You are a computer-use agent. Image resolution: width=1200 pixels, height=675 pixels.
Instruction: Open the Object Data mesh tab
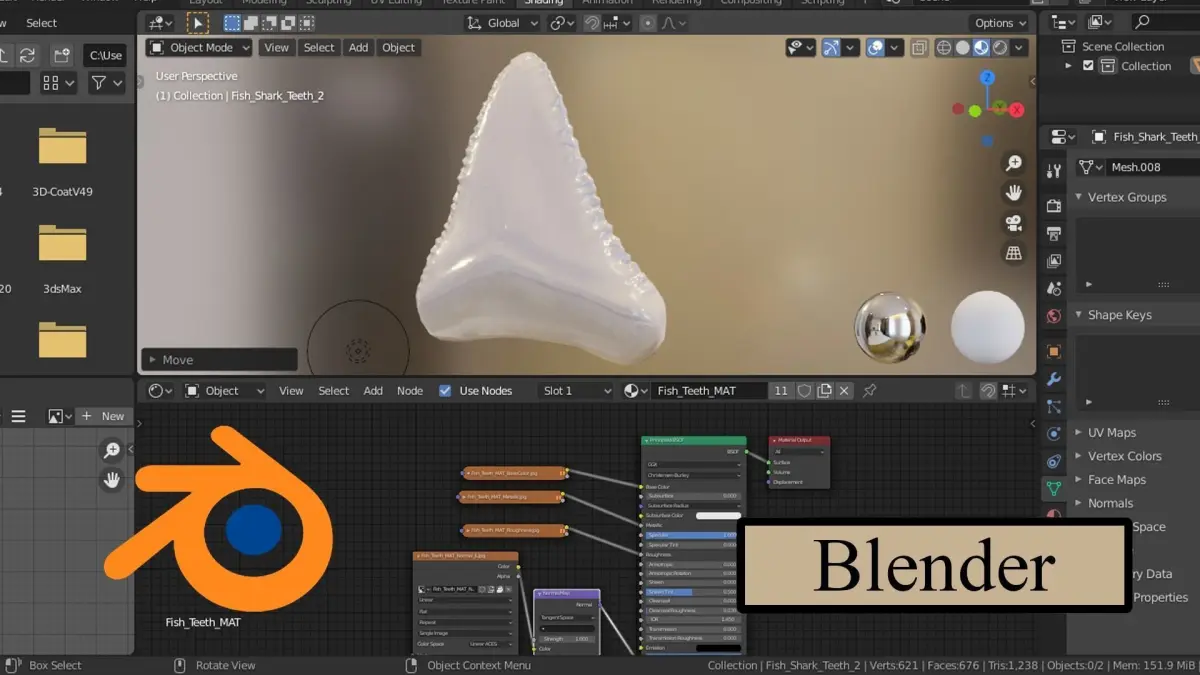pyautogui.click(x=1053, y=489)
